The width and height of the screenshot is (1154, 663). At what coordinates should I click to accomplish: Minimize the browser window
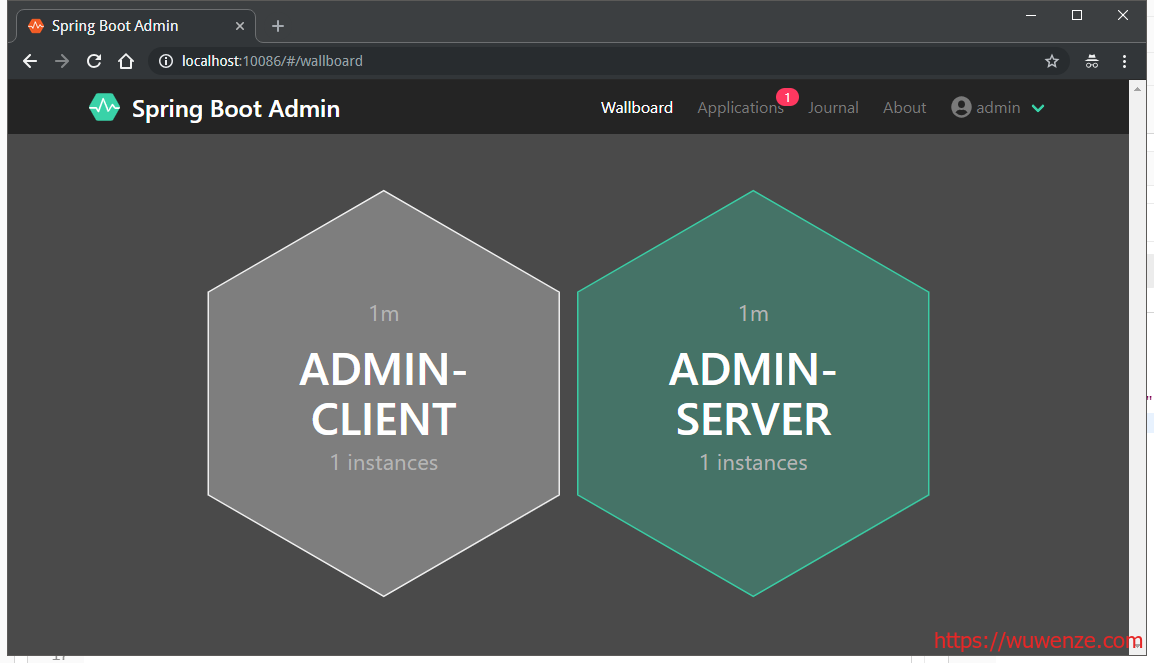point(1031,15)
